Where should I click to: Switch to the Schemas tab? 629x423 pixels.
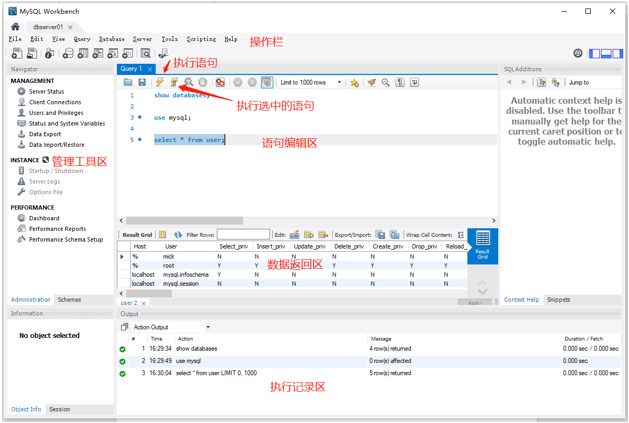click(69, 299)
